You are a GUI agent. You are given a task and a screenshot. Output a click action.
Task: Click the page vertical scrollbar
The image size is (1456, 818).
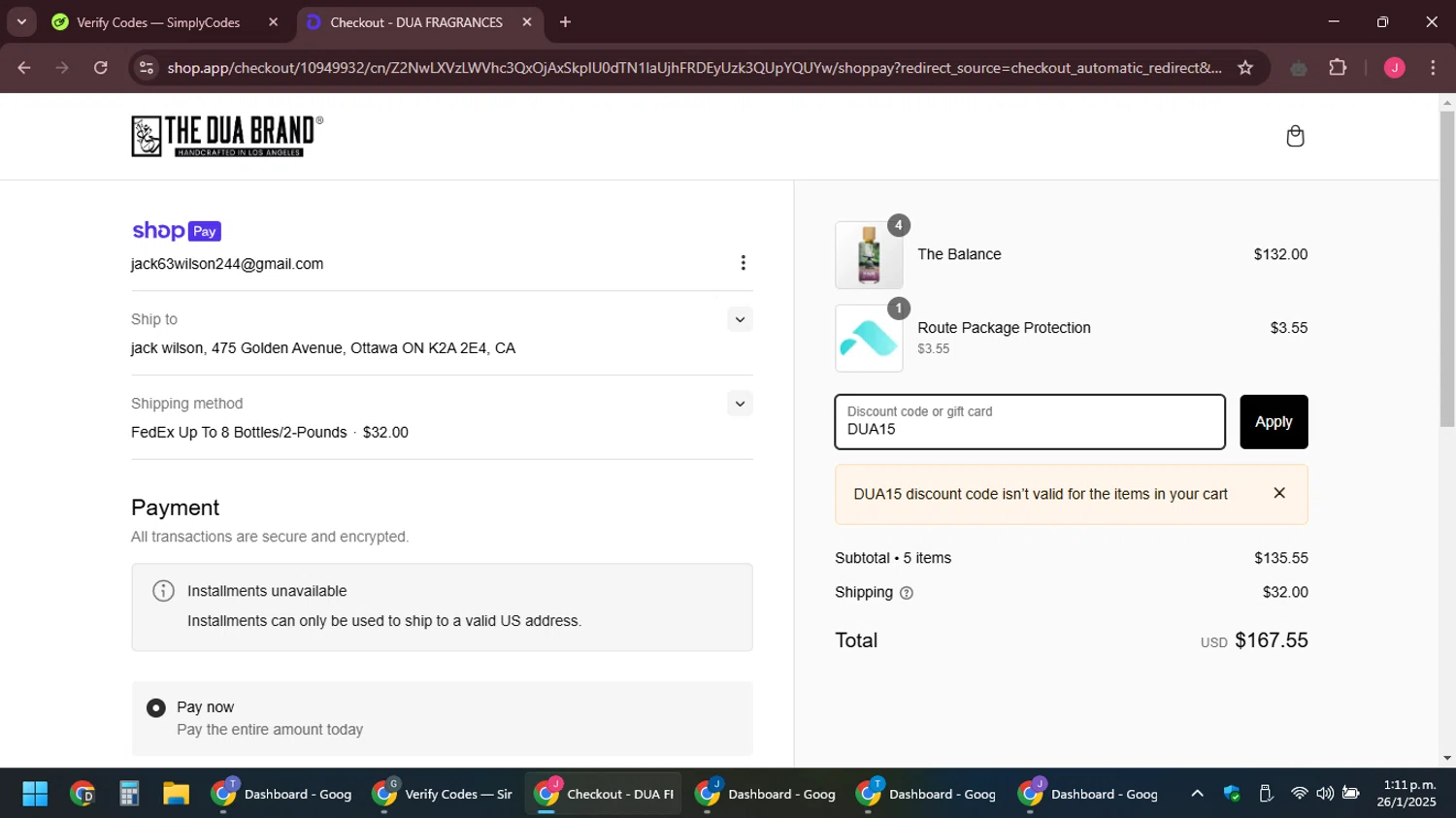1447,269
